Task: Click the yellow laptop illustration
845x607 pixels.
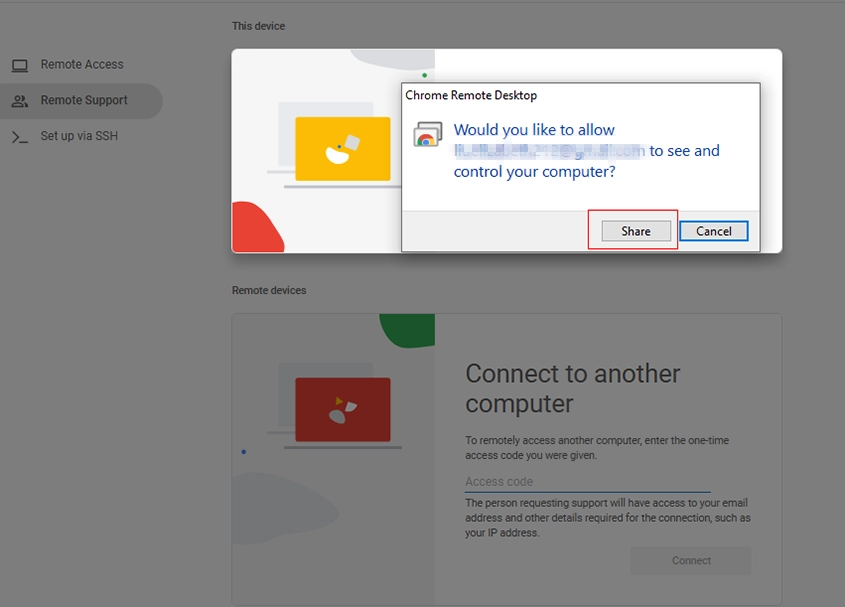Action: coord(342,149)
